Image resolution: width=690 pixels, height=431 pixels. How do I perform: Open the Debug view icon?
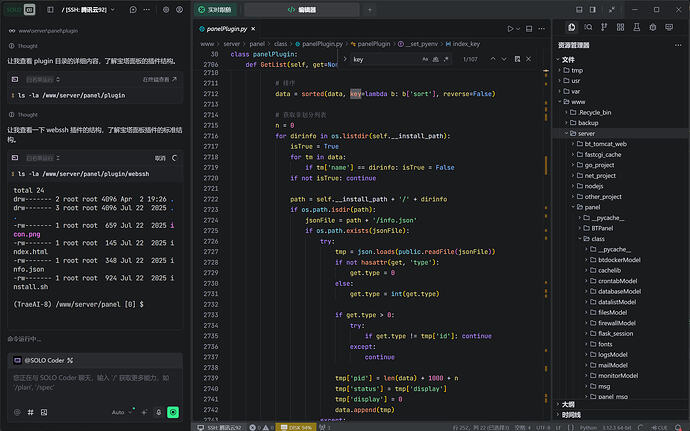pyautogui.click(x=653, y=27)
